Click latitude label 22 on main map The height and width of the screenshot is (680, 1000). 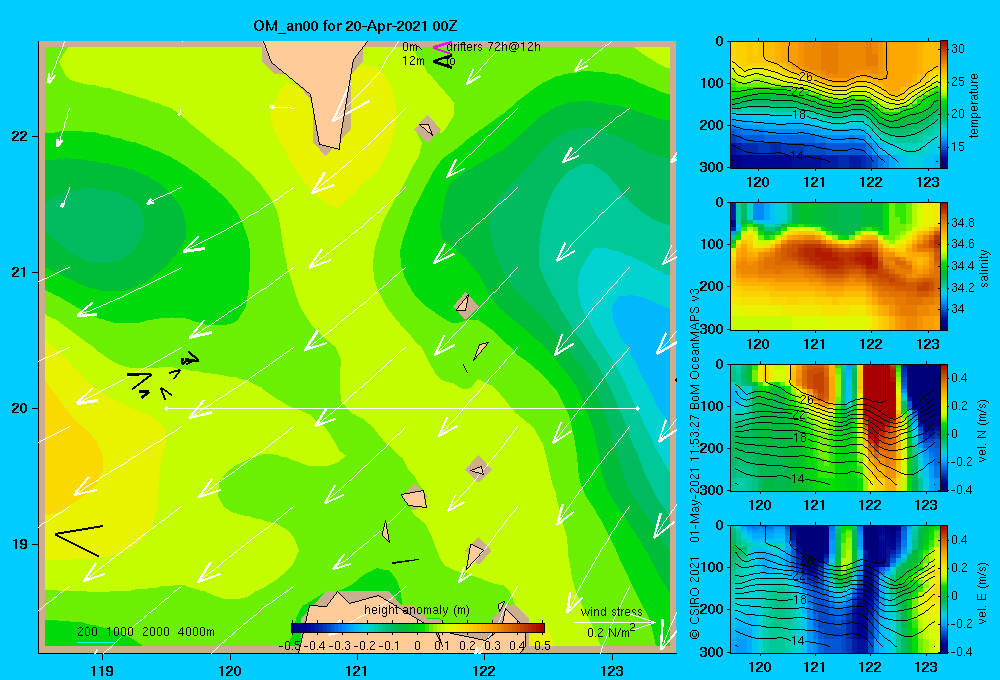pyautogui.click(x=20, y=136)
